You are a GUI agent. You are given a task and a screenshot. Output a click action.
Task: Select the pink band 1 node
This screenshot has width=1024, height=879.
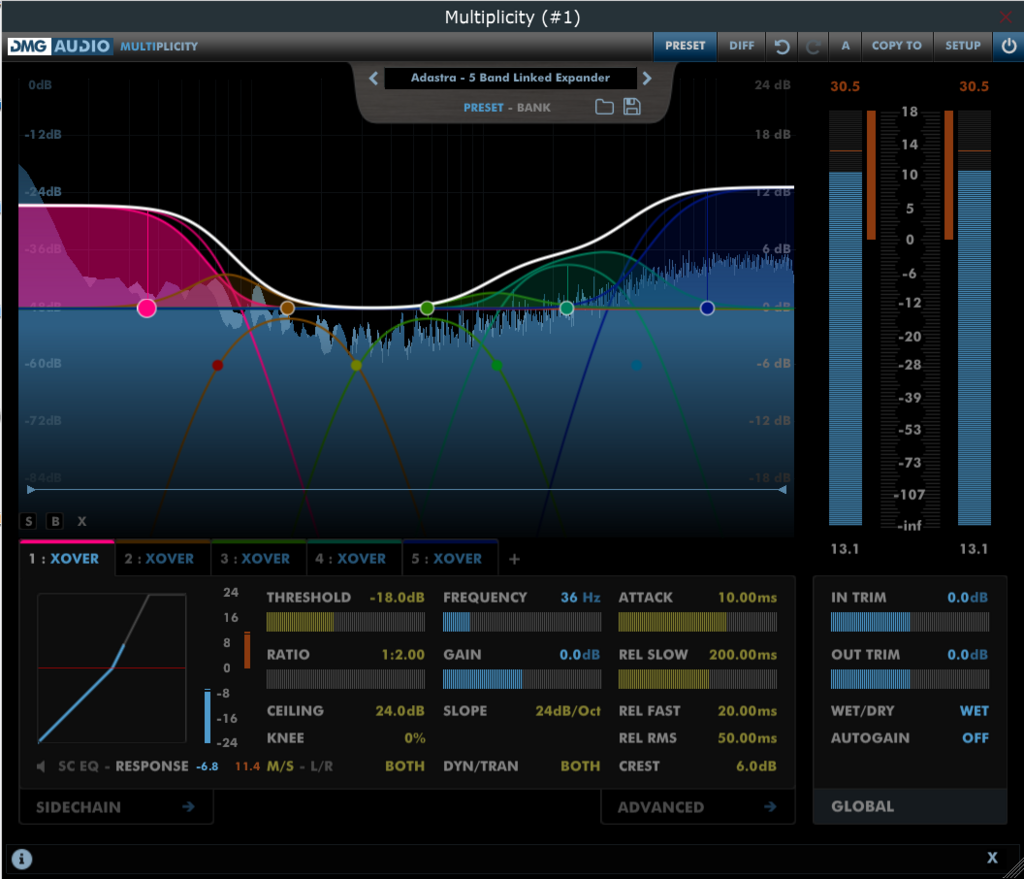[147, 308]
